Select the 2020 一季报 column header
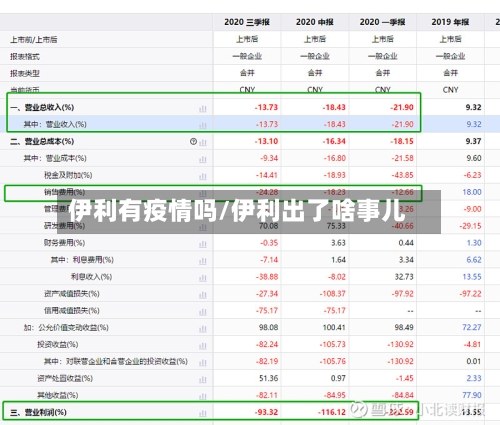This screenshot has height=425, width=500. tap(382, 22)
